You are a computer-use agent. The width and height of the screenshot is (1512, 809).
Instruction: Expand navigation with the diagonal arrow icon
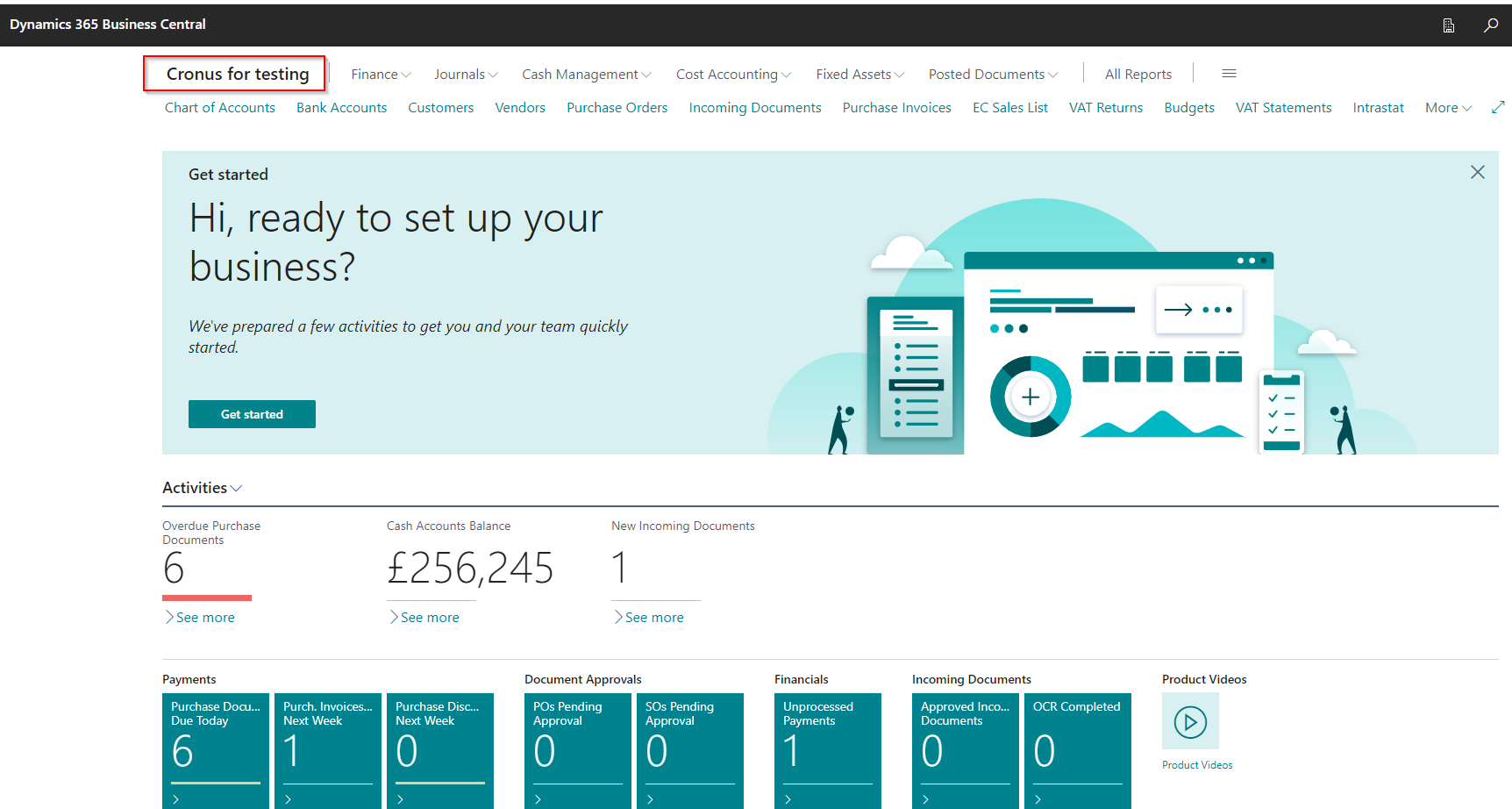coord(1498,107)
